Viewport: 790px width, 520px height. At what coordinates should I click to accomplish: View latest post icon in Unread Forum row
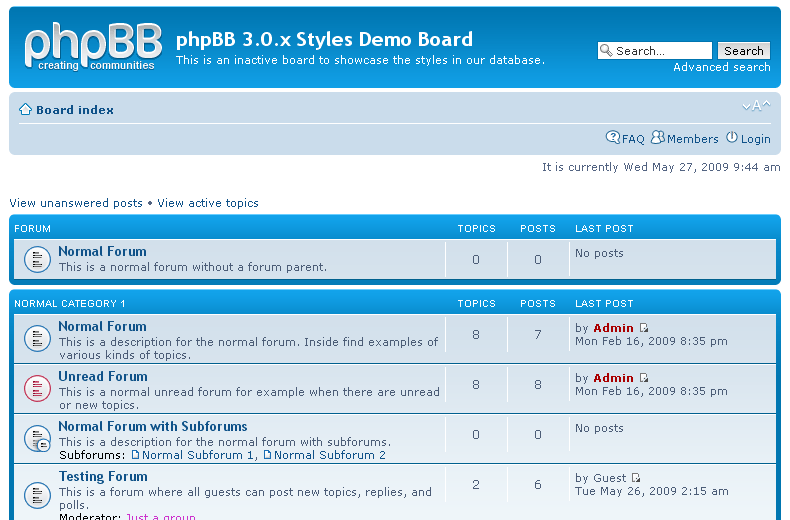click(x=644, y=378)
